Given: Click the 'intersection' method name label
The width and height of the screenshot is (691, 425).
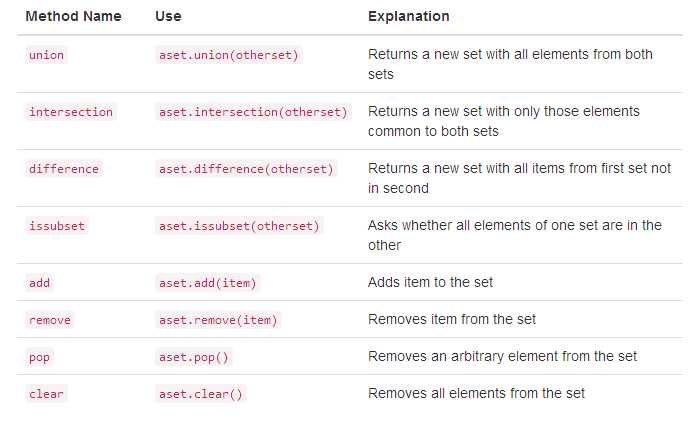Looking at the screenshot, I should [x=71, y=112].
